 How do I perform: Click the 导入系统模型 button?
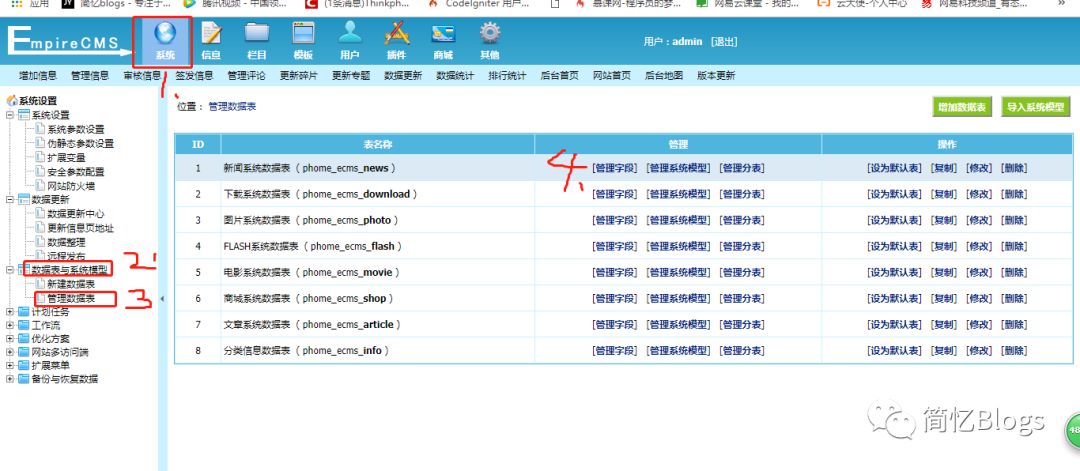[x=1036, y=107]
